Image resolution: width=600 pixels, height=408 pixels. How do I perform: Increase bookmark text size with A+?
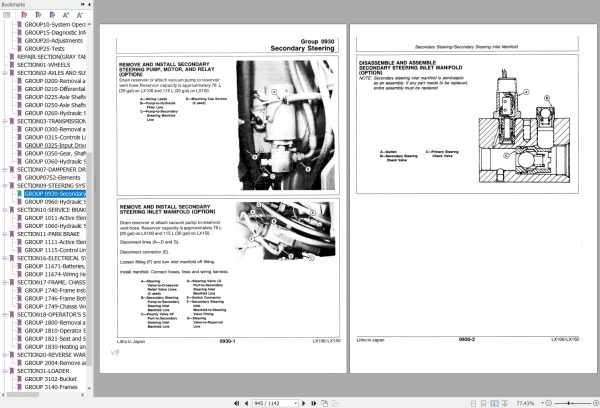[66, 15]
